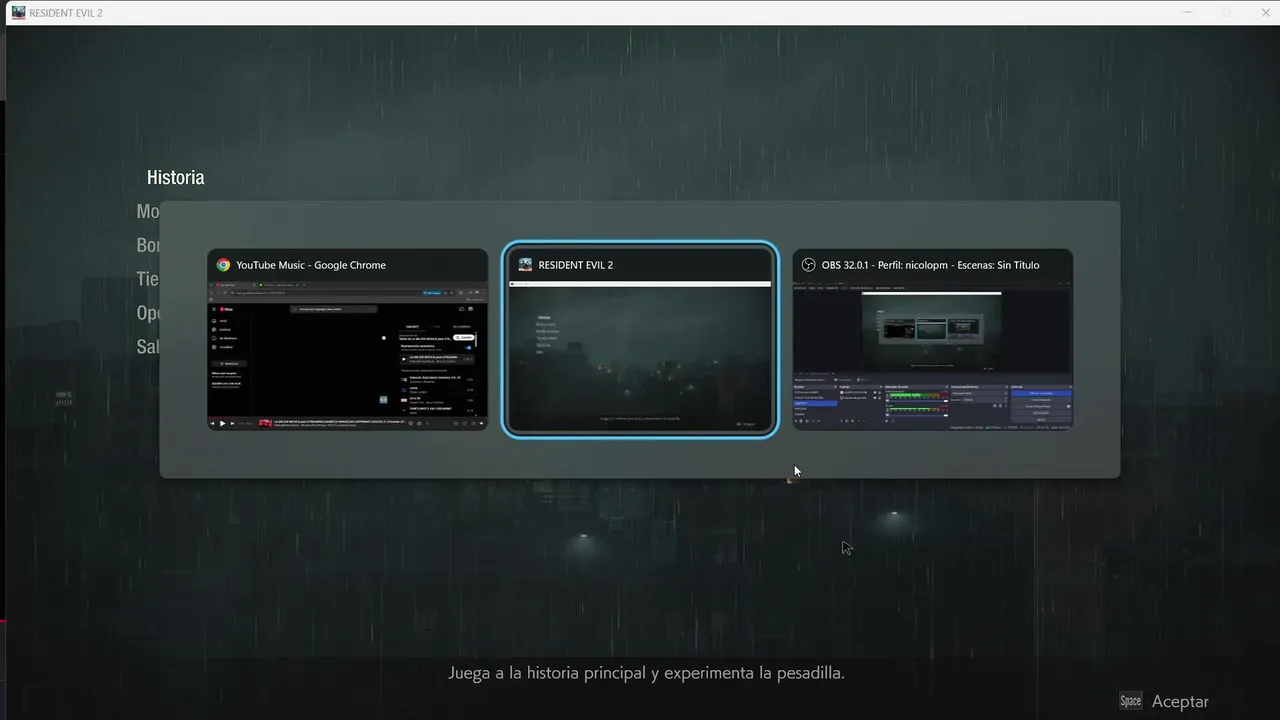Click the "Juega a la historia principal" description text
Viewport: 1280px width, 720px height.
(646, 673)
